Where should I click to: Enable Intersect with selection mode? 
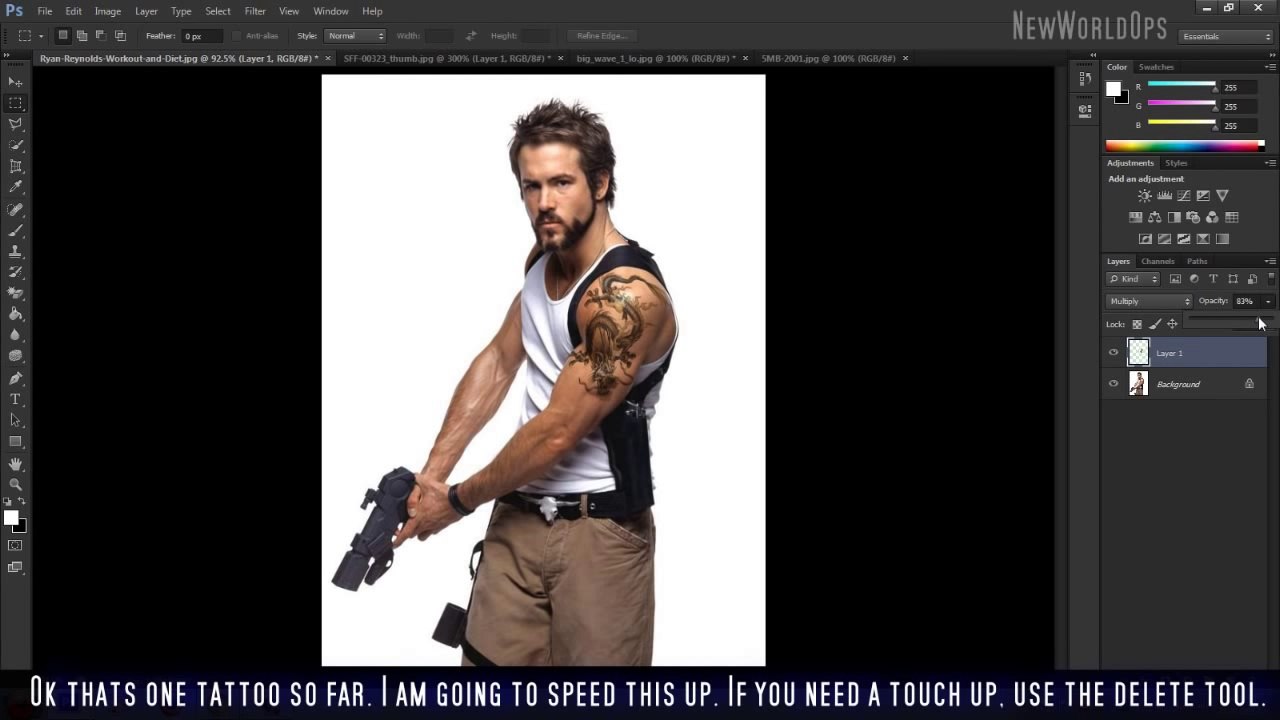click(120, 36)
